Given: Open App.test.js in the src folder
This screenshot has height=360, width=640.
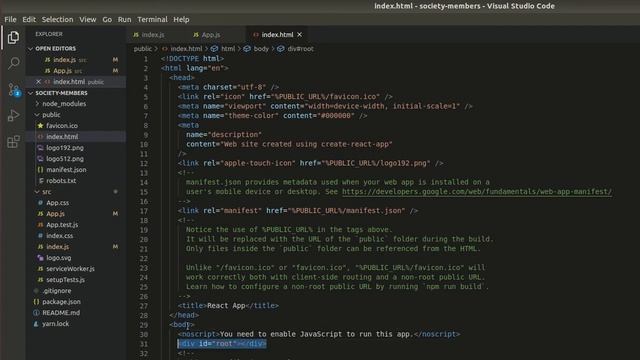Looking at the screenshot, I should coord(62,225).
